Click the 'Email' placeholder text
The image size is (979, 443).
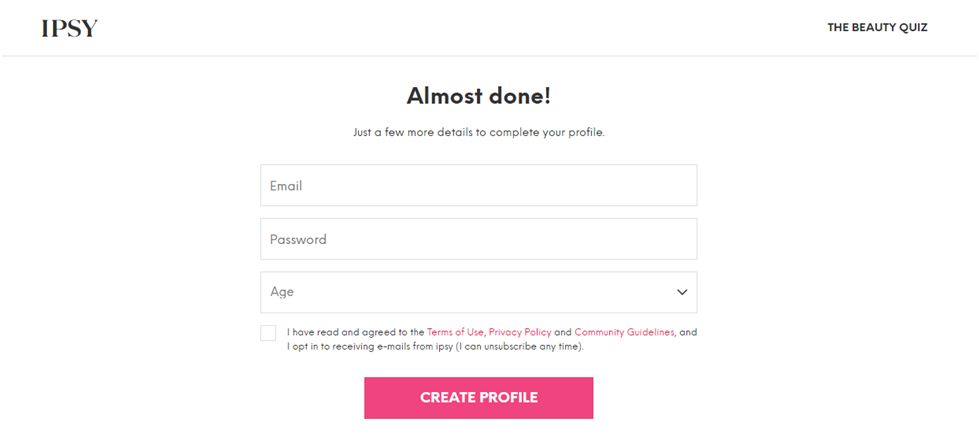286,185
